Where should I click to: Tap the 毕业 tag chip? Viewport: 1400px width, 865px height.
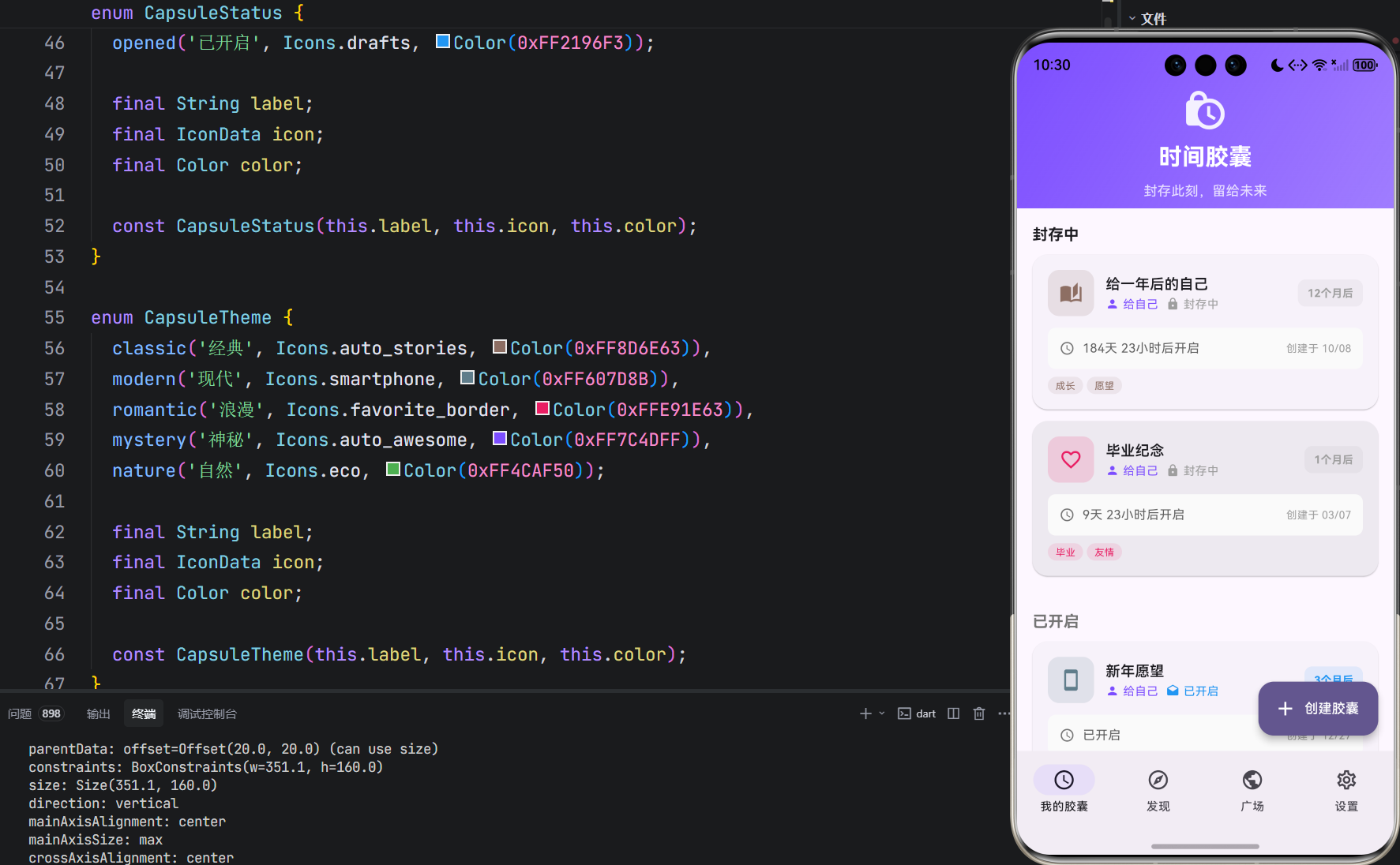point(1065,552)
